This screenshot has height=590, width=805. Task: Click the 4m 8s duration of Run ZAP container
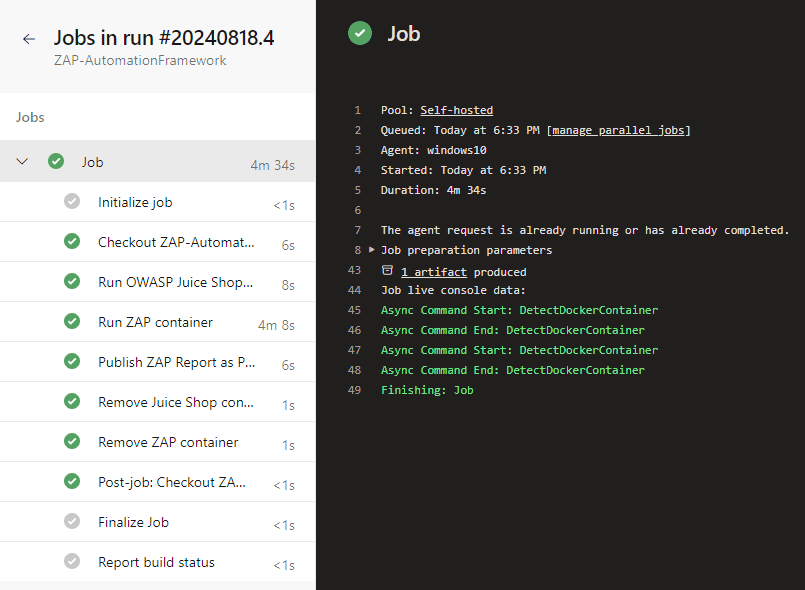click(276, 325)
